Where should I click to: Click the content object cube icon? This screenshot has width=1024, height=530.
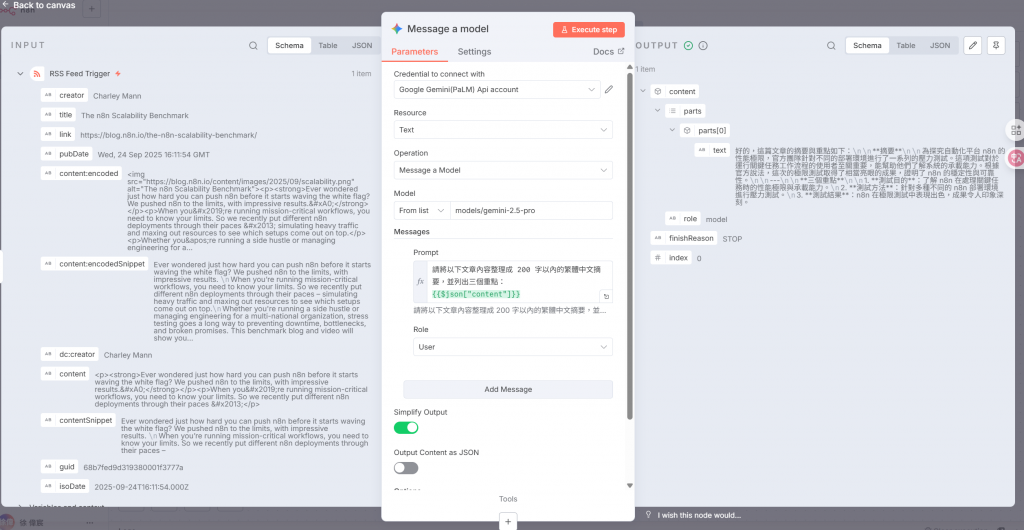coord(658,91)
